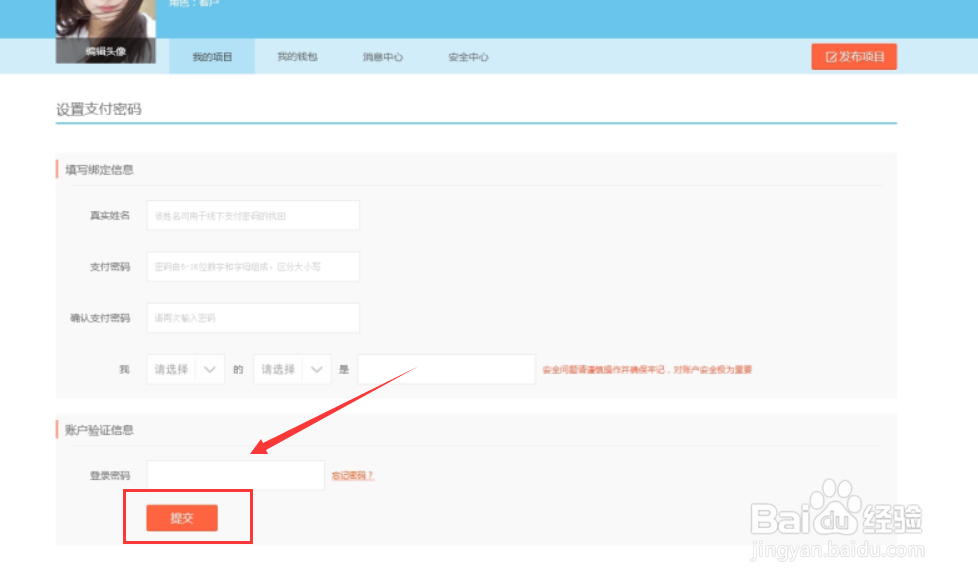978x583 pixels.
Task: Click the 支付密码 password input field
Action: [252, 266]
